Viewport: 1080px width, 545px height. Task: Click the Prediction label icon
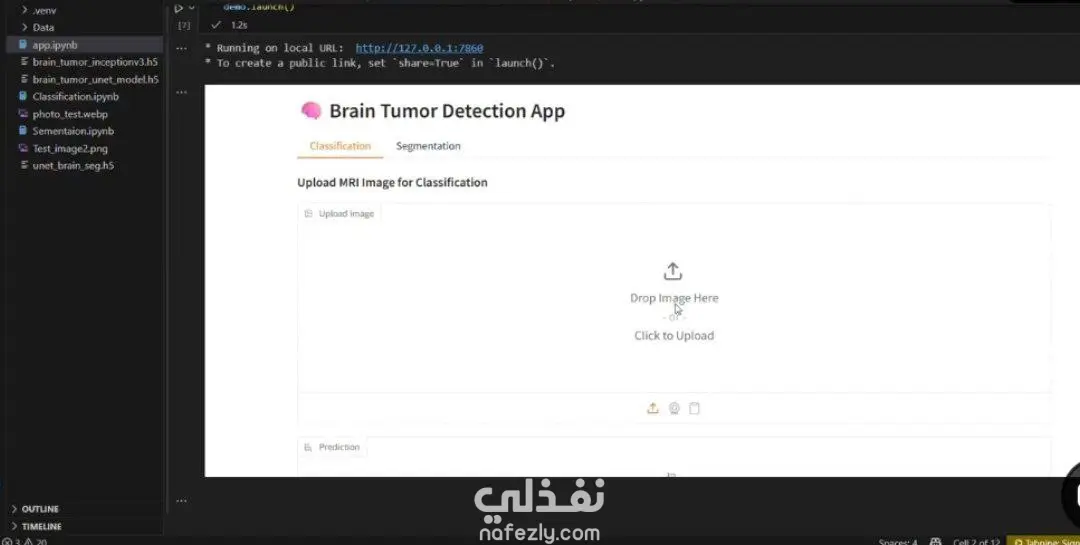(309, 447)
